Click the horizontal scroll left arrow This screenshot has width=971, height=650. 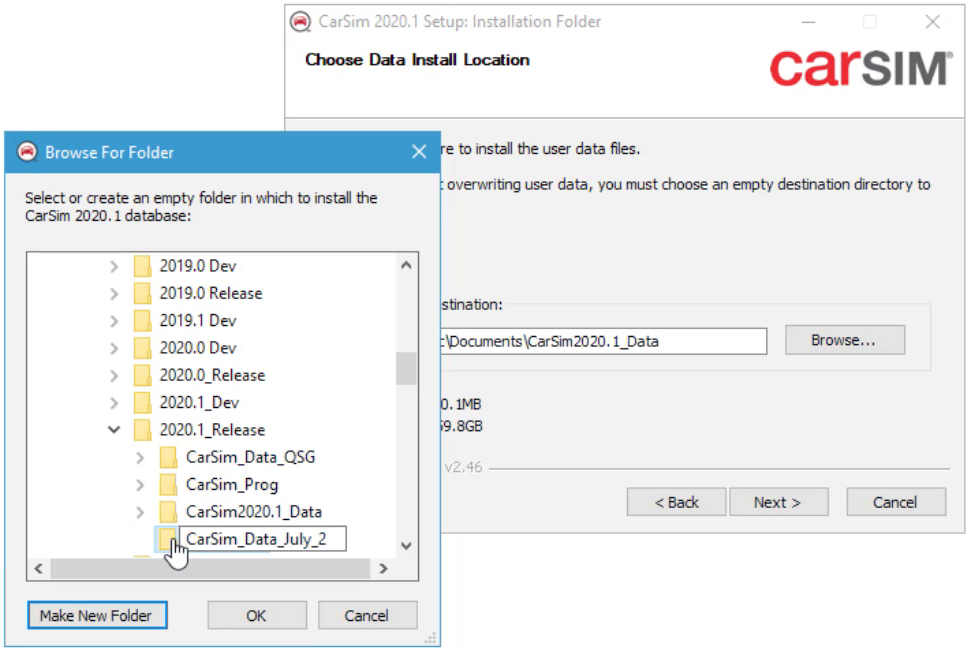pos(39,568)
